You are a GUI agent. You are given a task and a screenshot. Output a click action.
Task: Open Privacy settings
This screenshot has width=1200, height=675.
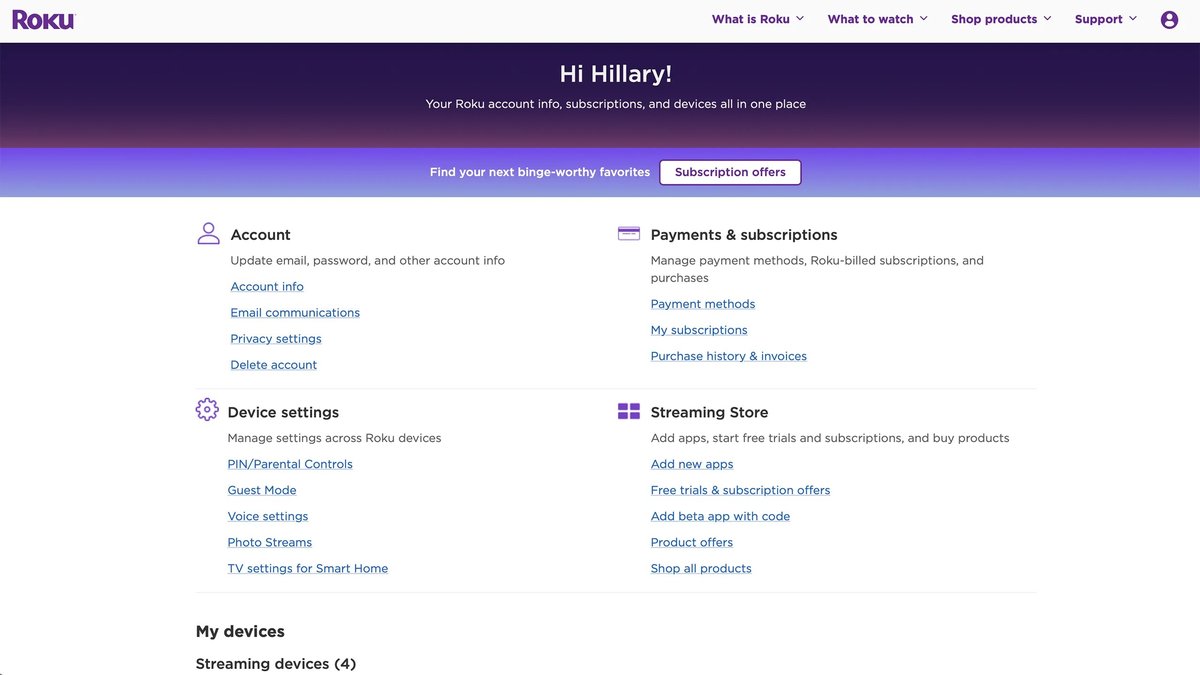point(275,338)
